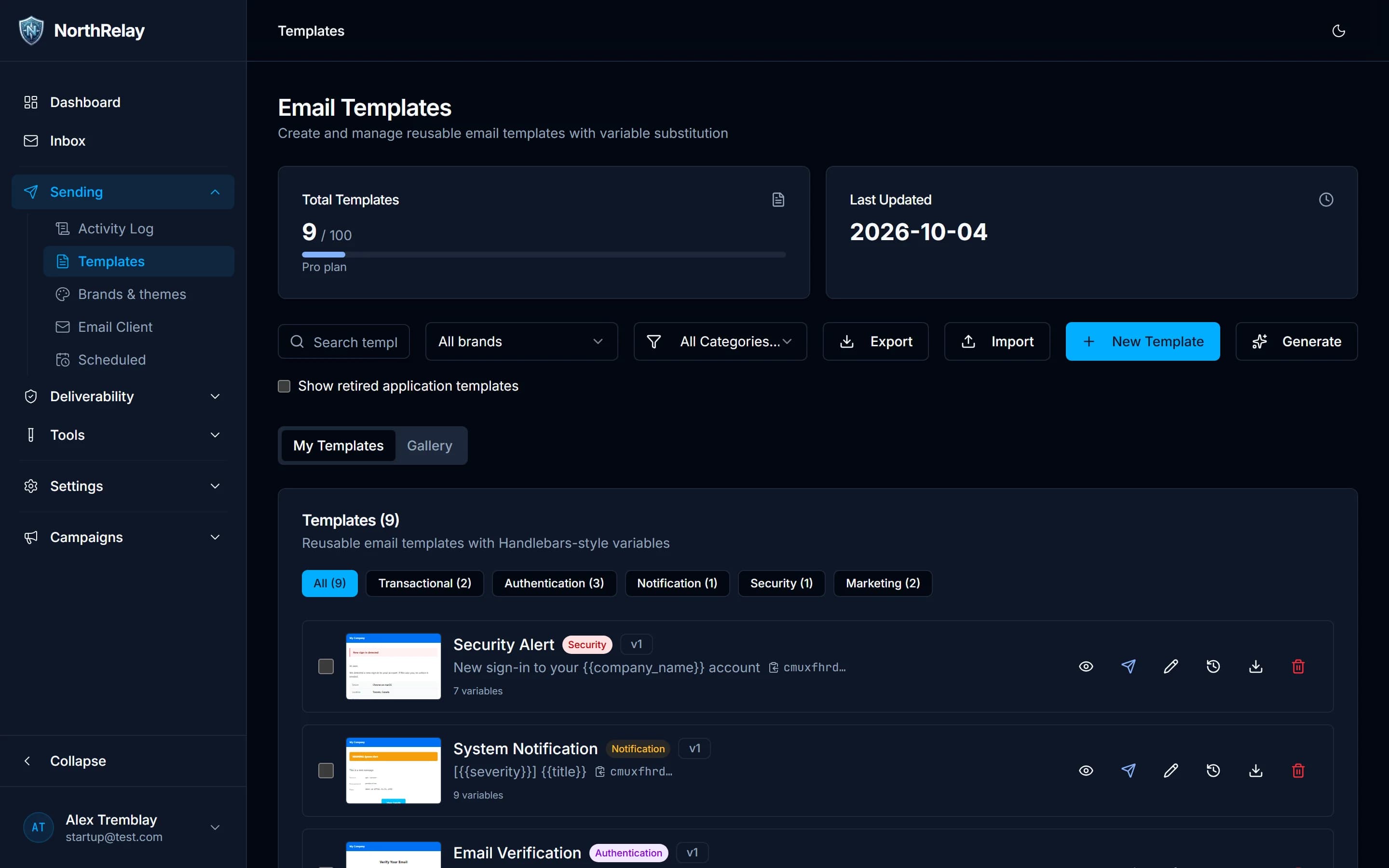Open Brands & themes page

coord(138,294)
